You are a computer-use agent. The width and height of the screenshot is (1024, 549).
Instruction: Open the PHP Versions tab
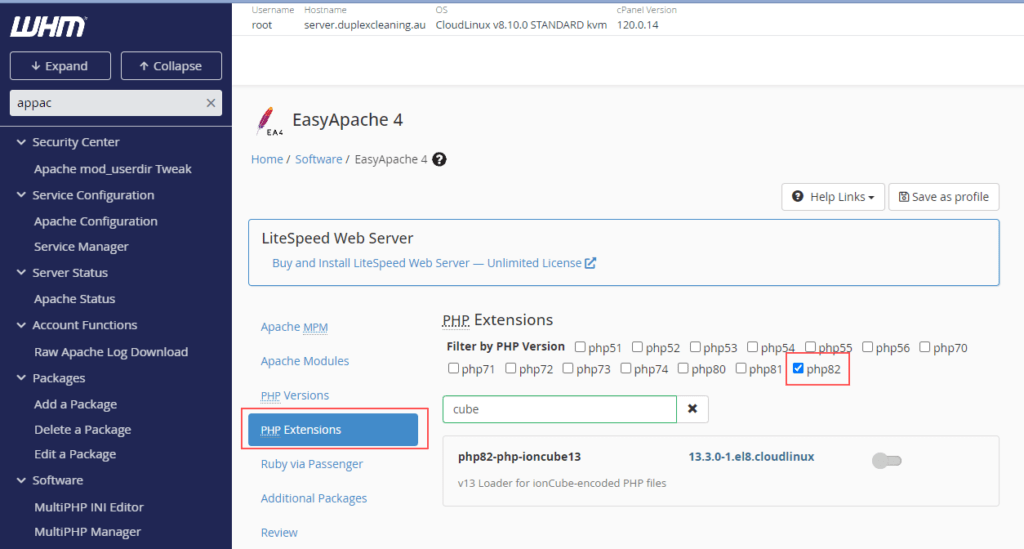pos(295,396)
